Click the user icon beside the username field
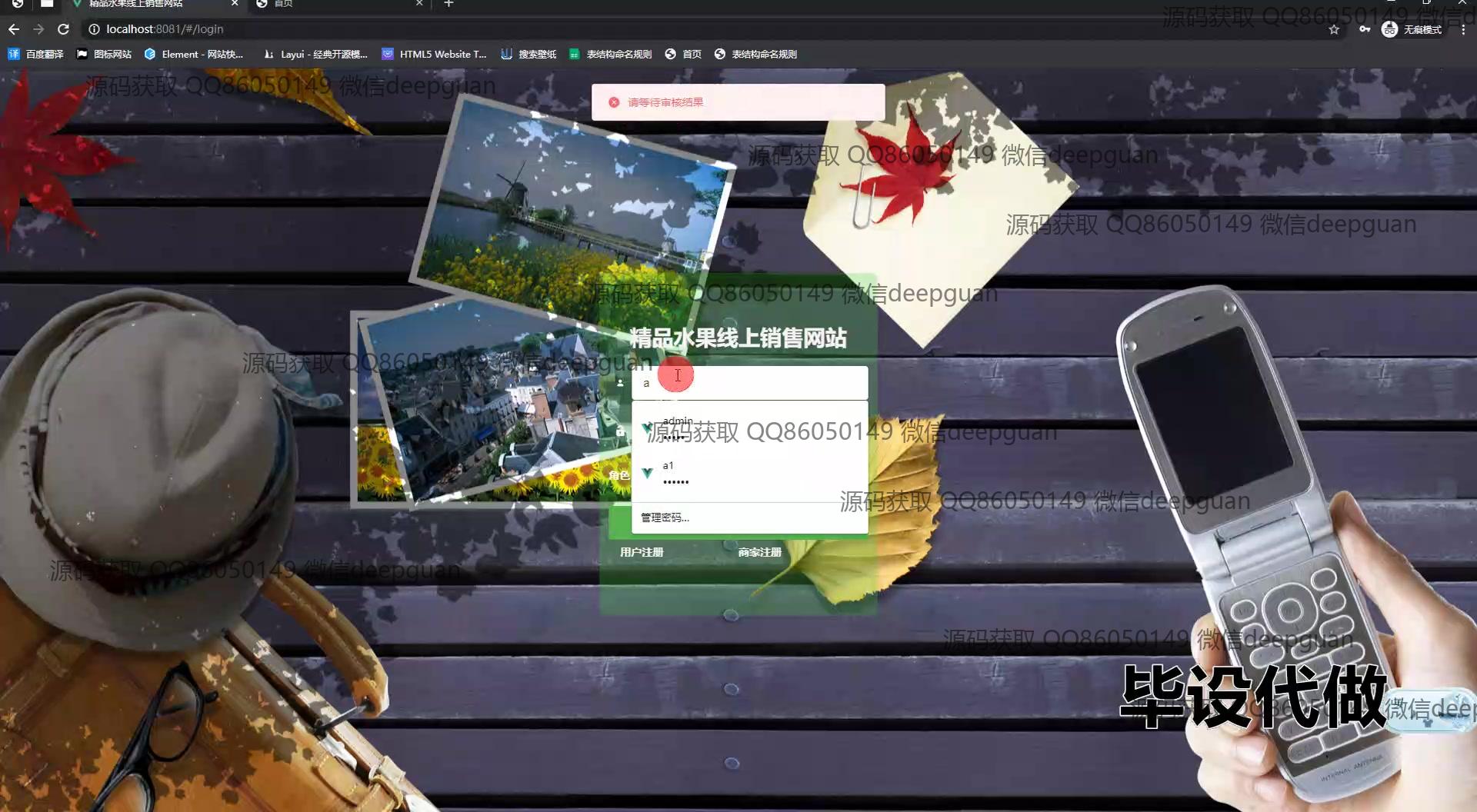This screenshot has width=1477, height=812. (620, 383)
